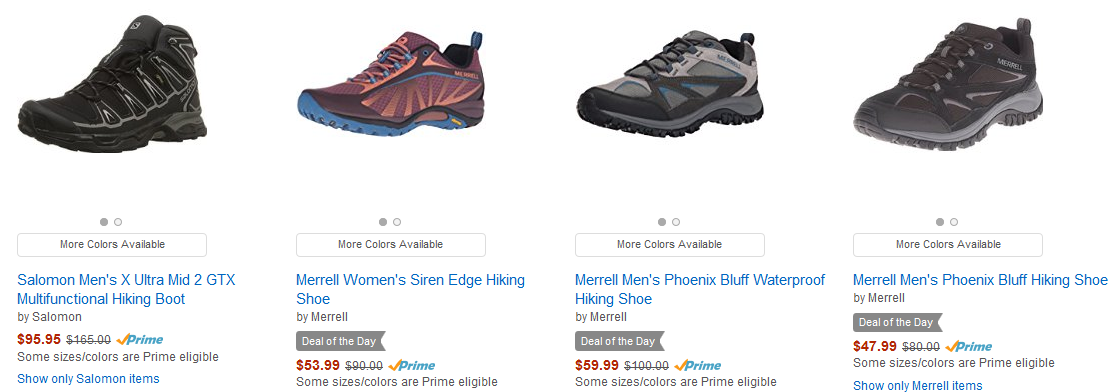Click More Colors Available for Salomon boot
1111x392 pixels.
click(x=112, y=245)
